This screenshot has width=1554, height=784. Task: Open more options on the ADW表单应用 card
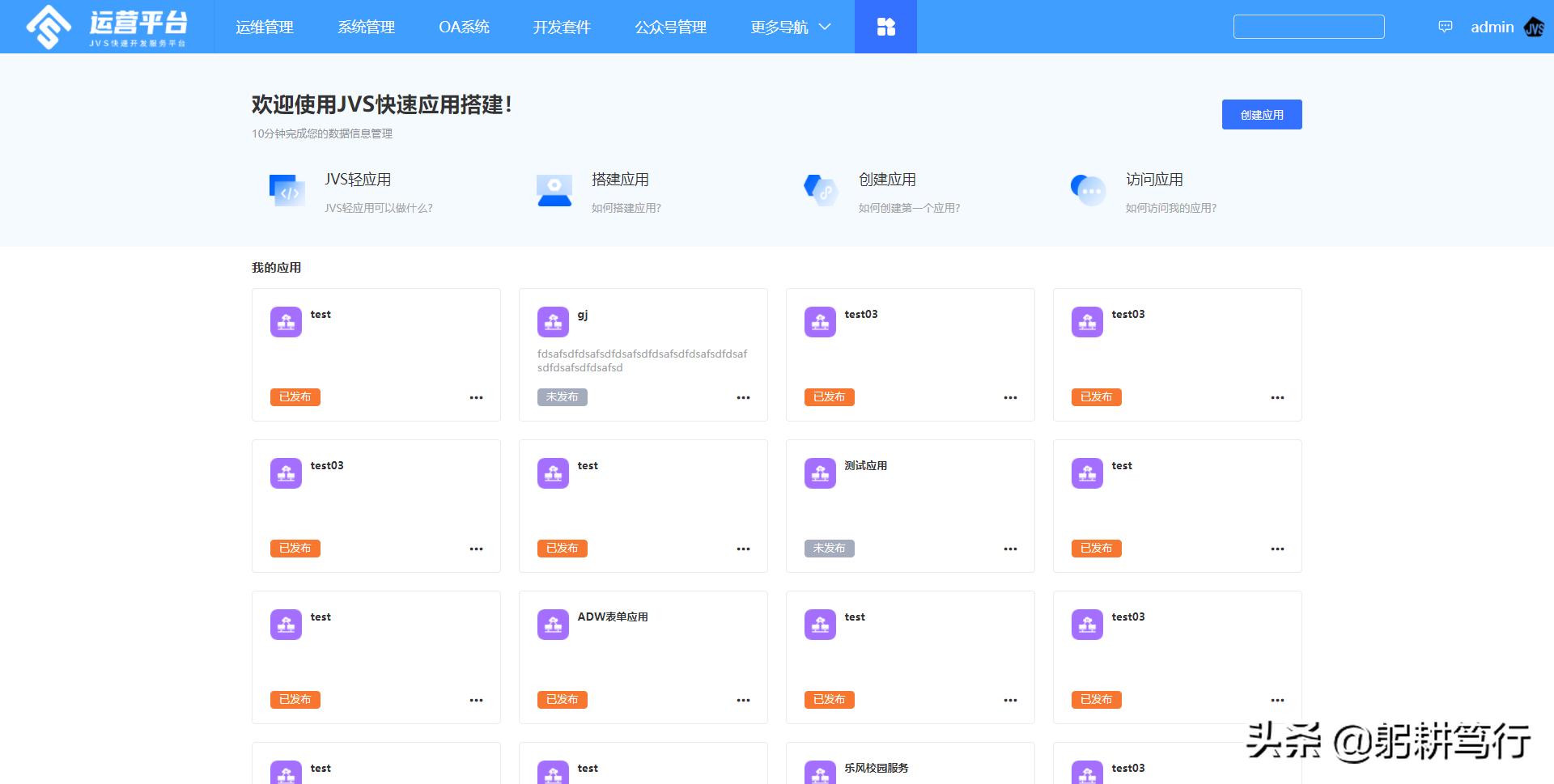[743, 700]
